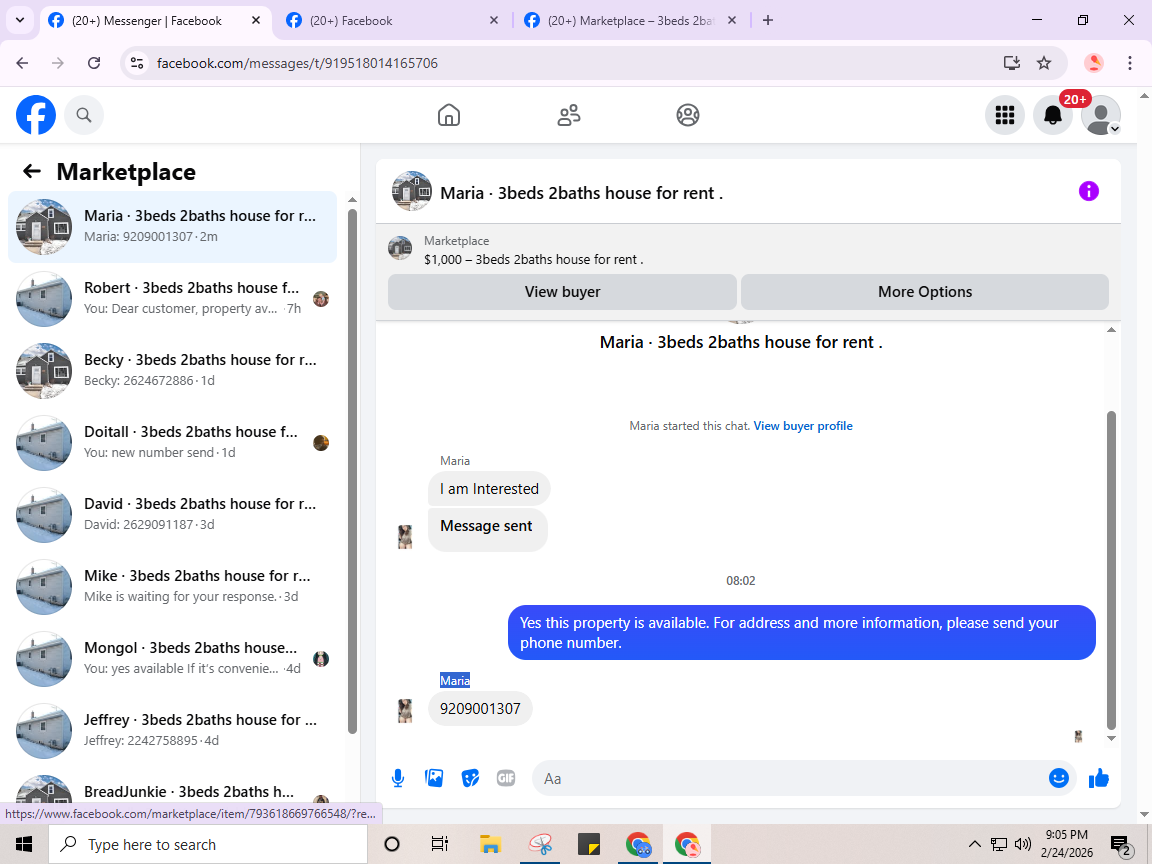Open the tab search dropdown arrow
The image size is (1152, 864).
[x=20, y=21]
